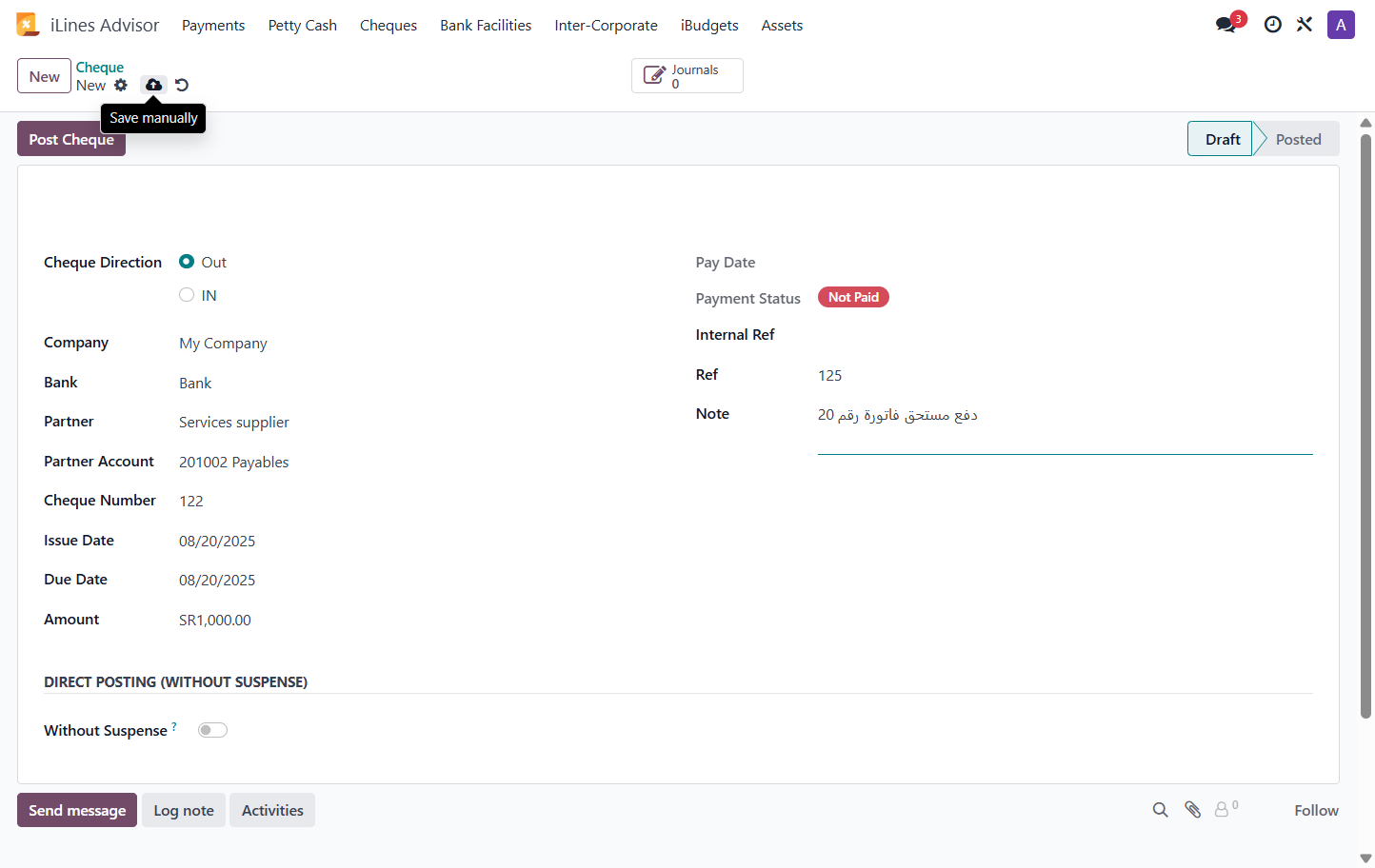Open the iBudgets menu
This screenshot has width=1375, height=868.
[709, 26]
